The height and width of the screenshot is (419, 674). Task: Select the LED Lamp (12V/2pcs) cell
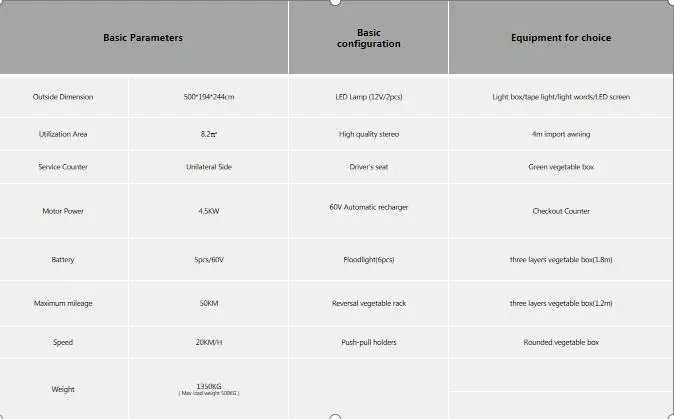[368, 97]
